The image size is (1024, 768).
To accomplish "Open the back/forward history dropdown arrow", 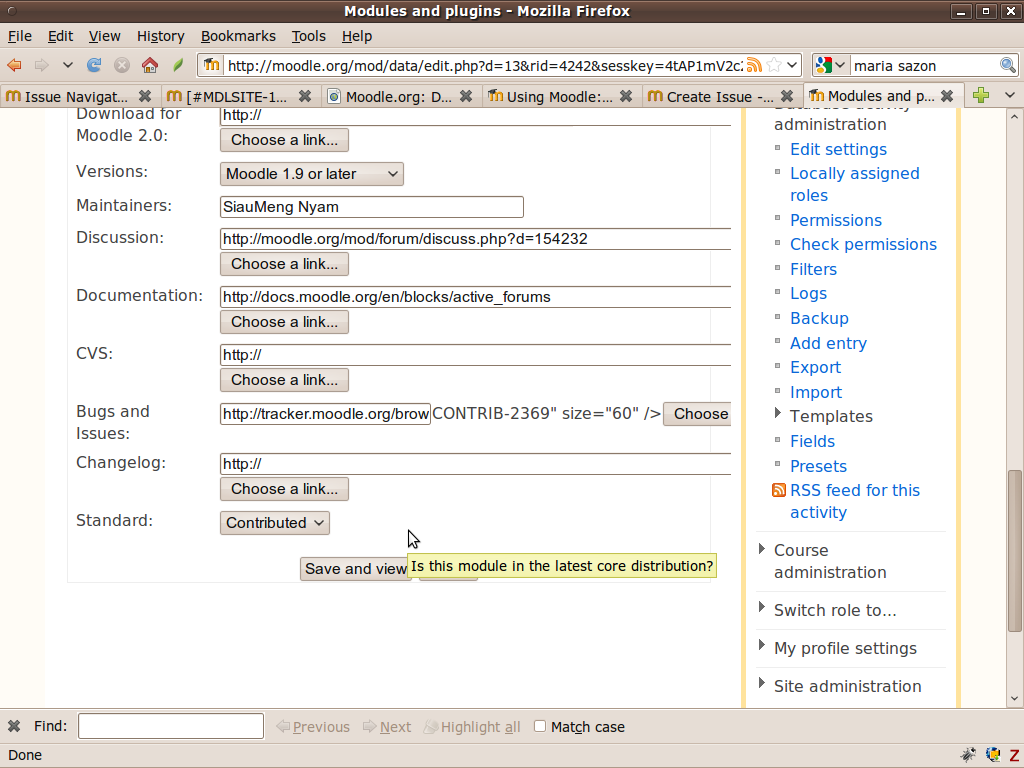I will (67, 65).
